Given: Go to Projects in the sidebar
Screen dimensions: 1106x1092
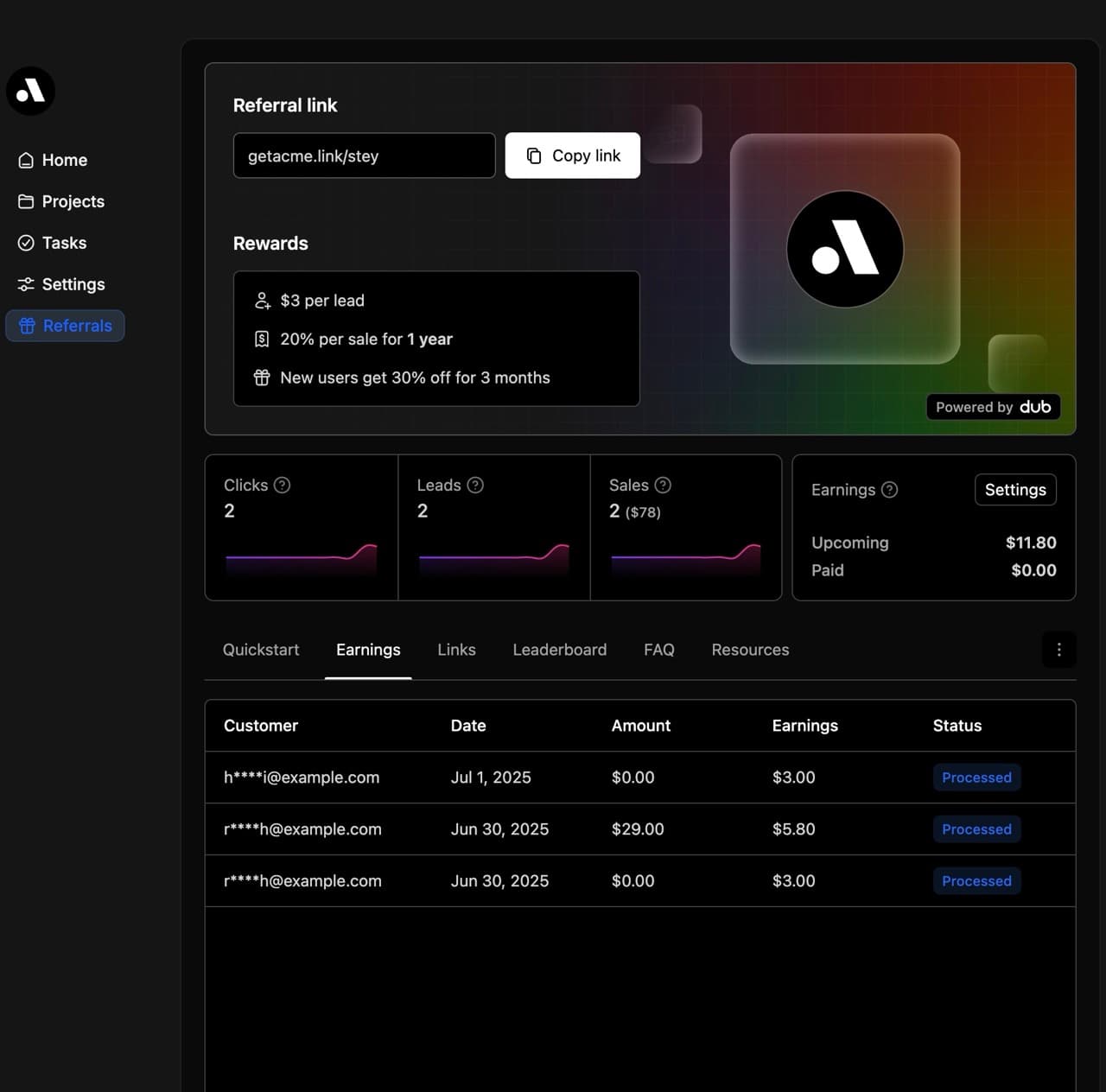Looking at the screenshot, I should point(61,201).
